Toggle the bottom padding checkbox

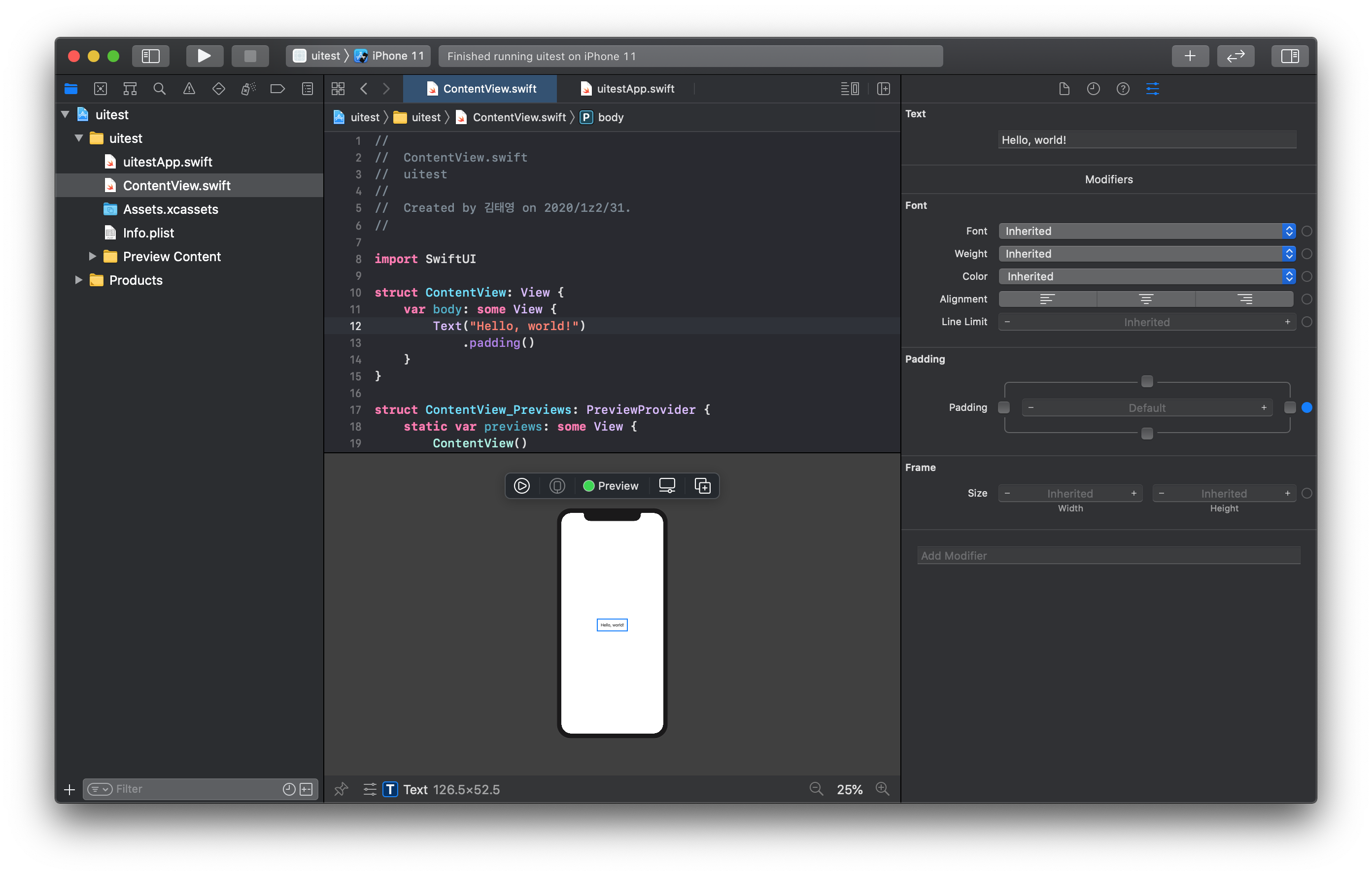coord(1147,434)
